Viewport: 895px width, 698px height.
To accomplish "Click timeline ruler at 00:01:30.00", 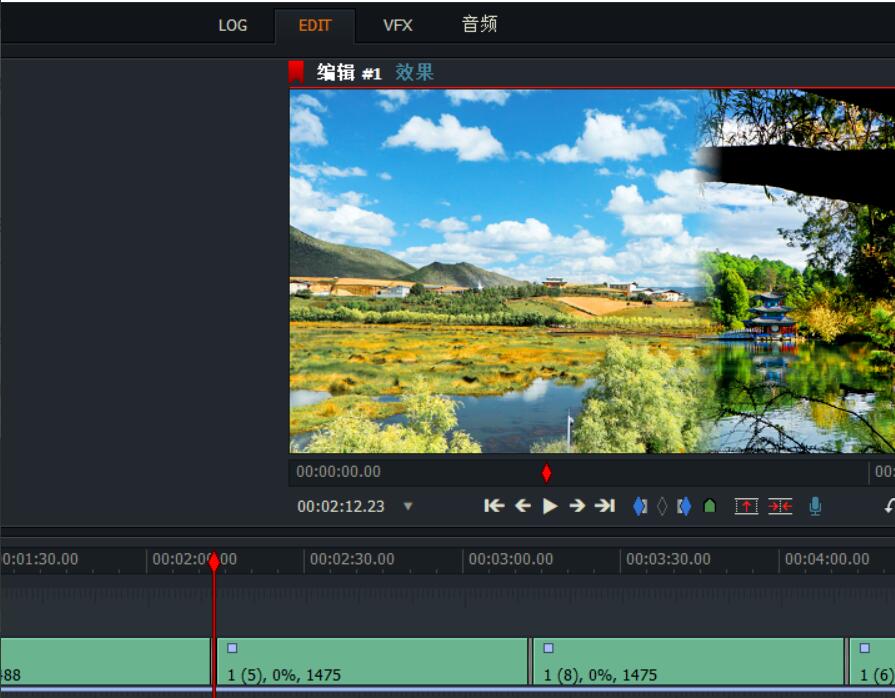I will point(39,559).
